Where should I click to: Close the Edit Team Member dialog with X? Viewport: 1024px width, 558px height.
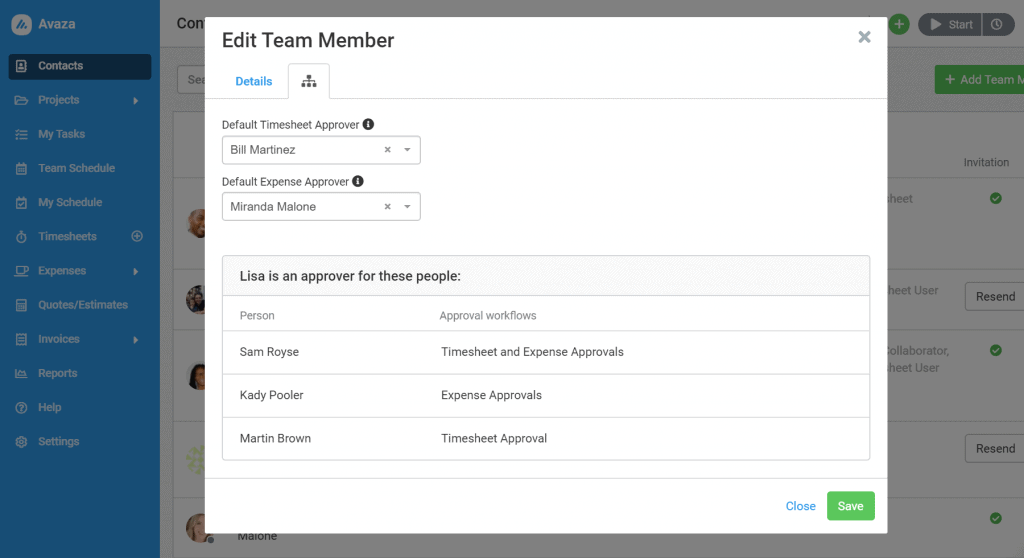click(864, 38)
